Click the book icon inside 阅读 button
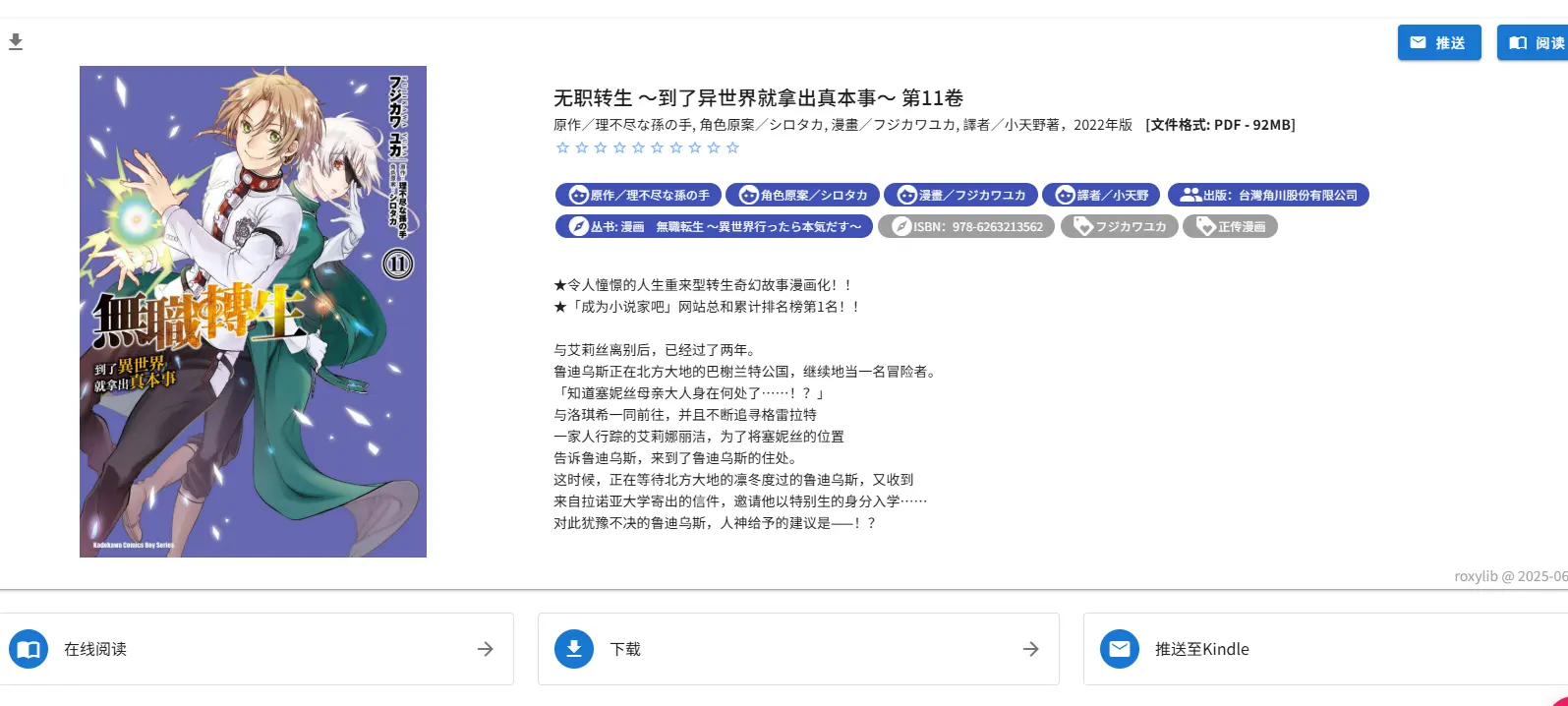Viewport: 1568px width, 706px height. point(1518,42)
